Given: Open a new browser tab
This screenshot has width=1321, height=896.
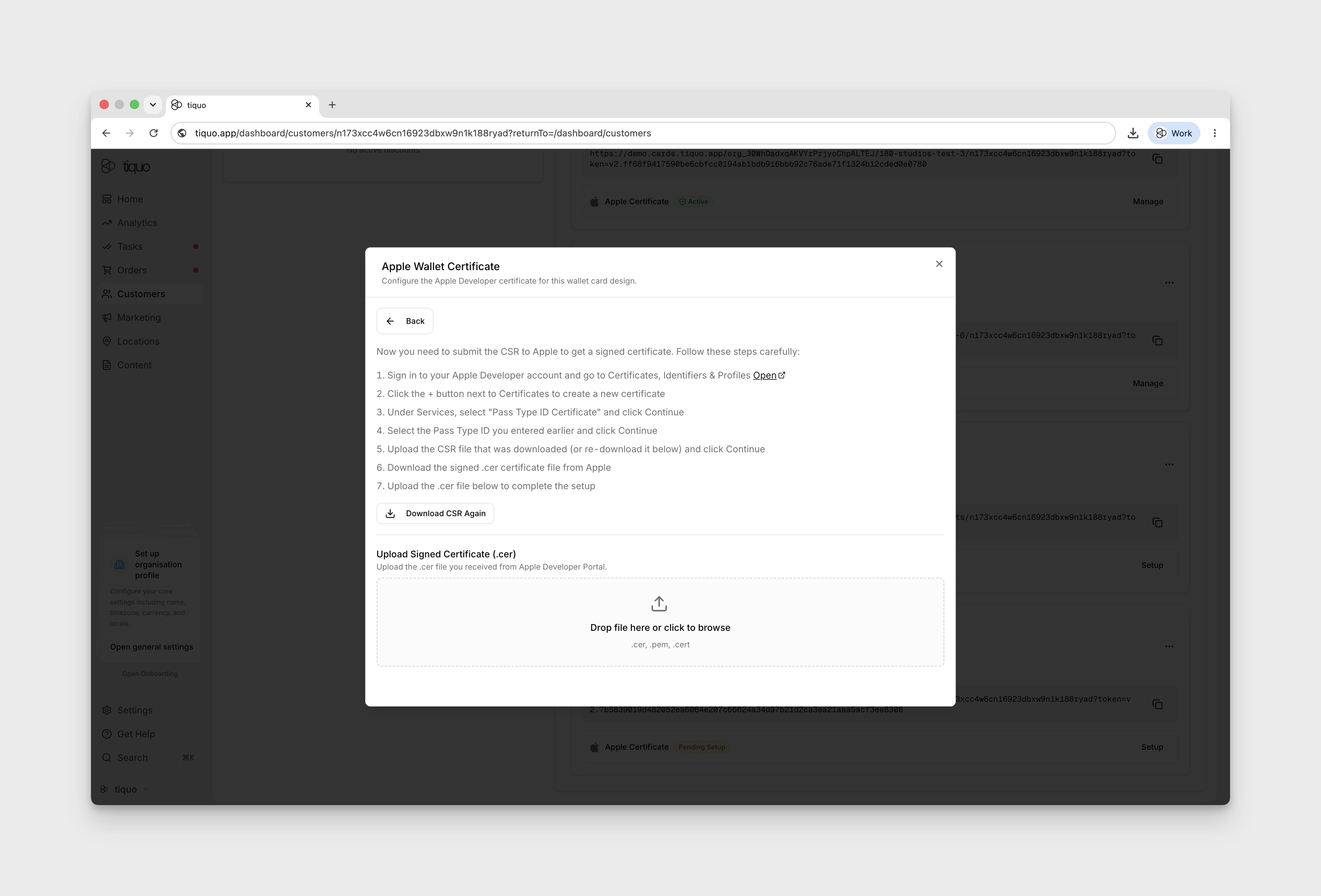Looking at the screenshot, I should pyautogui.click(x=332, y=104).
